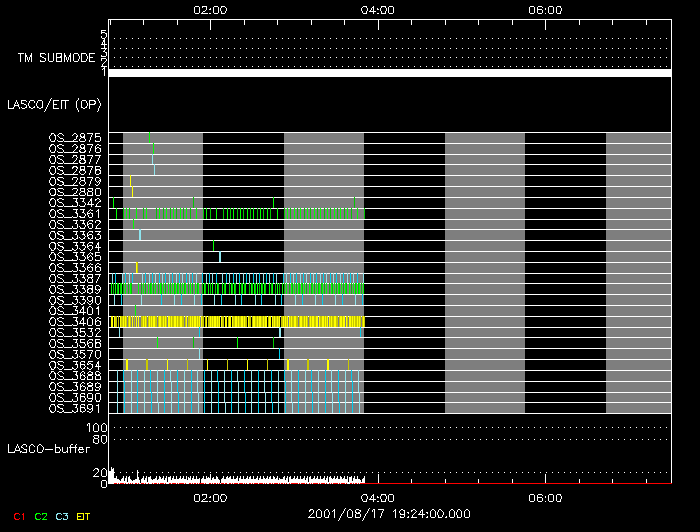Select the OS_3406 row label
Screen dimensions: 700x532
point(75,321)
